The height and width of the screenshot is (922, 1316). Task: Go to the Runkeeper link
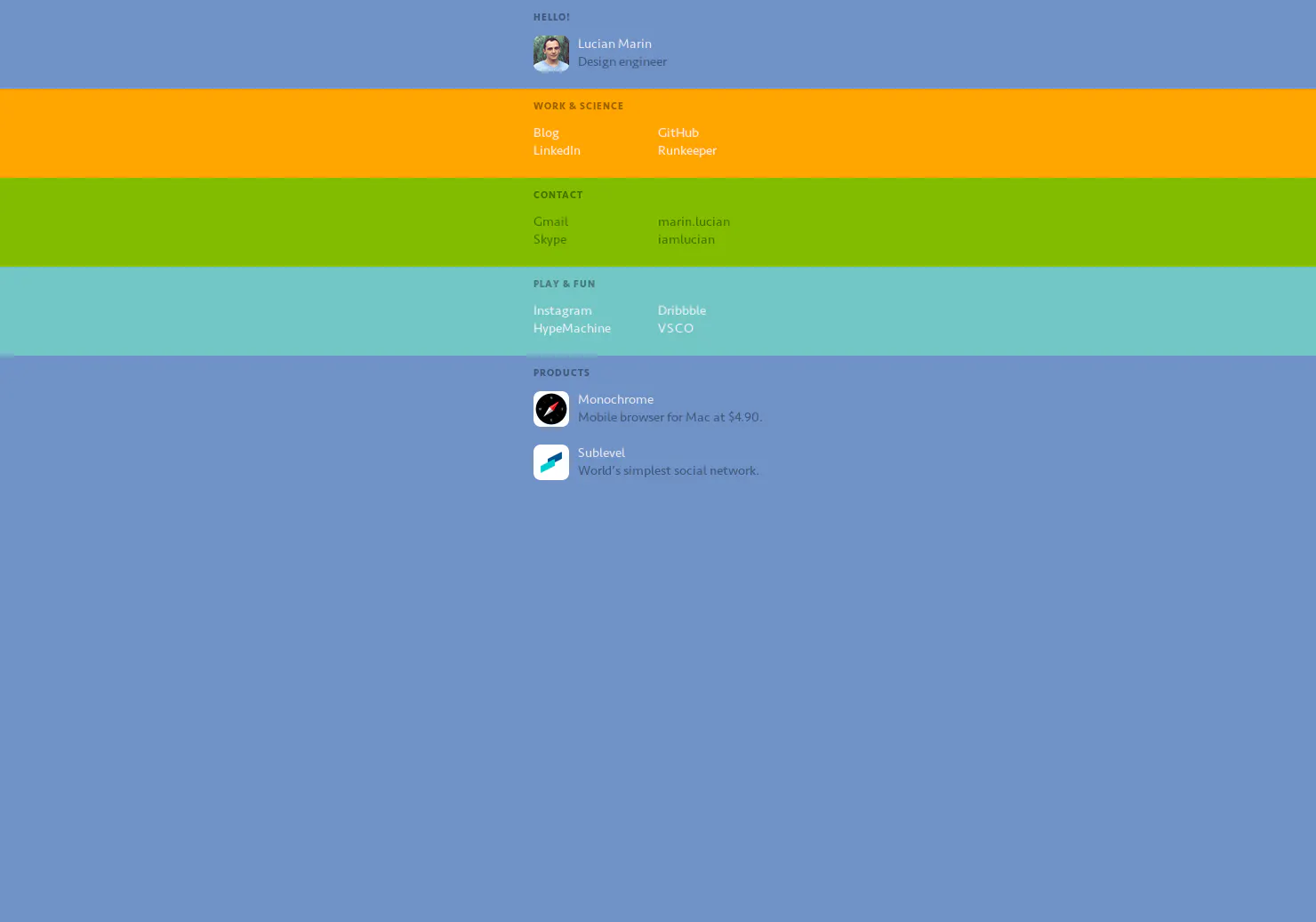[687, 150]
